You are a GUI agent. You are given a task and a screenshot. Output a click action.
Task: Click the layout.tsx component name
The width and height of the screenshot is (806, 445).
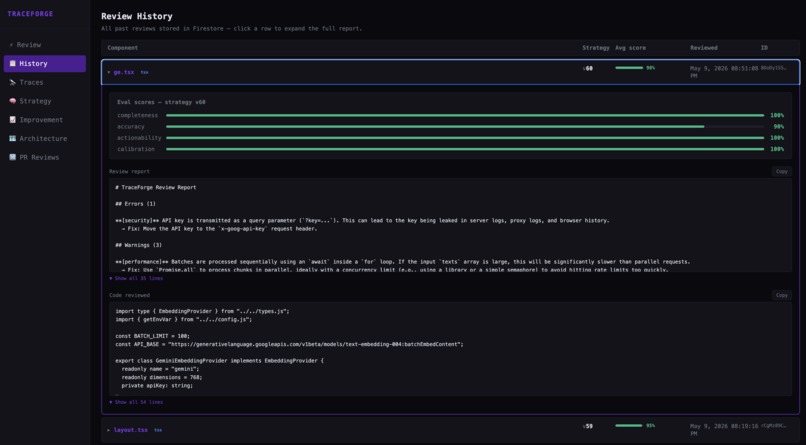[131, 430]
